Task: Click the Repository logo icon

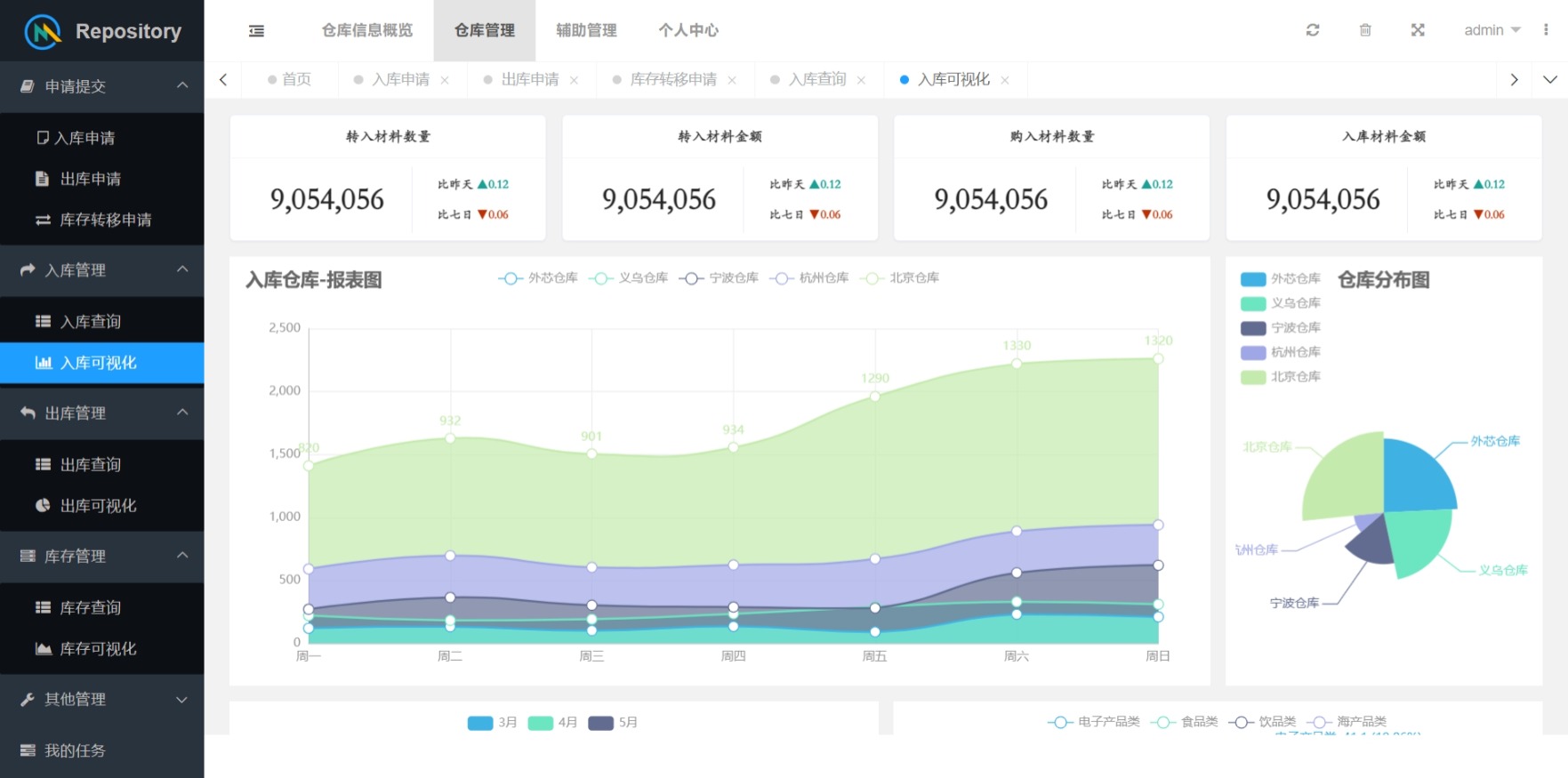Action: click(x=43, y=32)
